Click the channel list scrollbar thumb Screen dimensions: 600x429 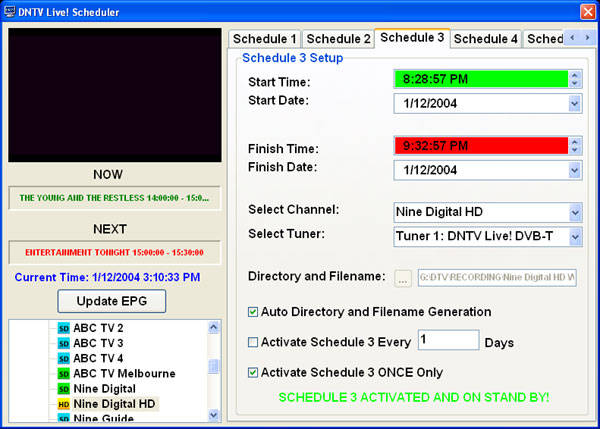214,366
